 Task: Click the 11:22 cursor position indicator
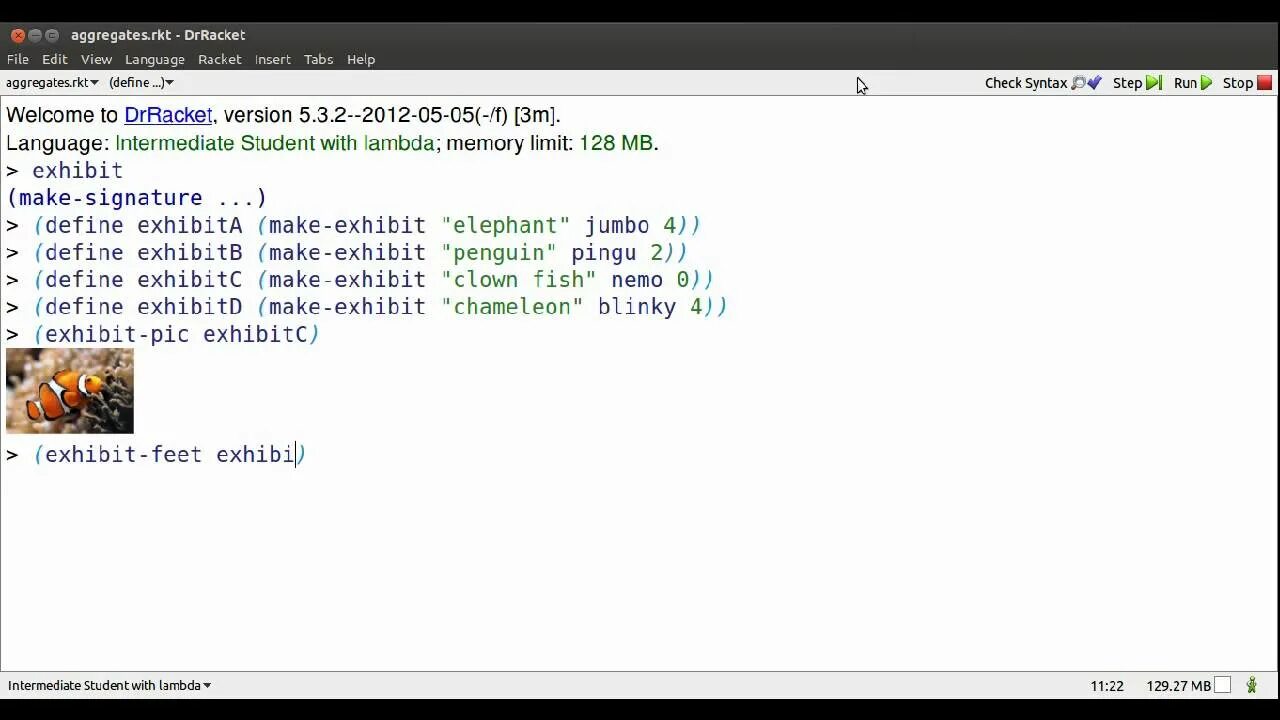point(1107,686)
